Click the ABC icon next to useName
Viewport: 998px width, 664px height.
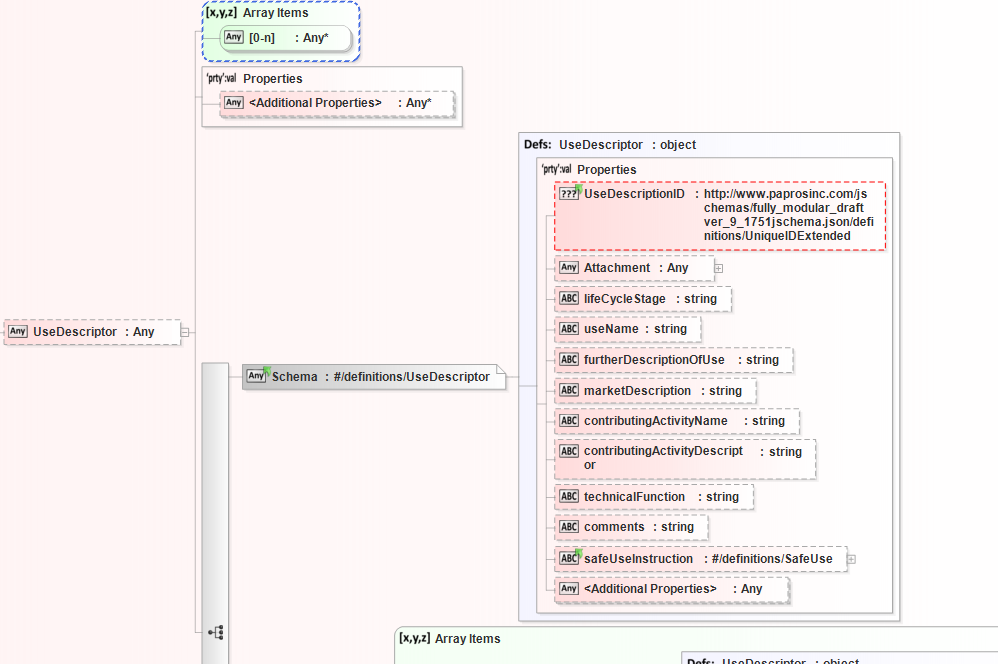coord(569,329)
